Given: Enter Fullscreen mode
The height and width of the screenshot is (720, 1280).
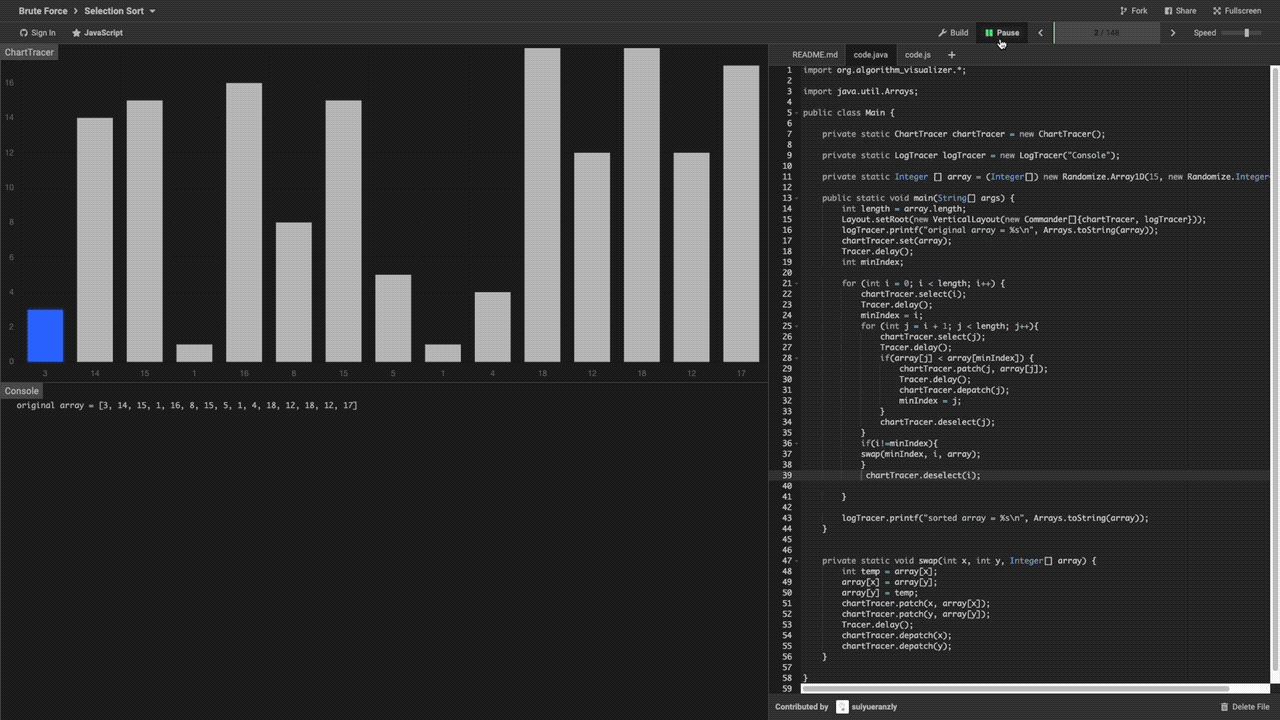Looking at the screenshot, I should [1237, 11].
